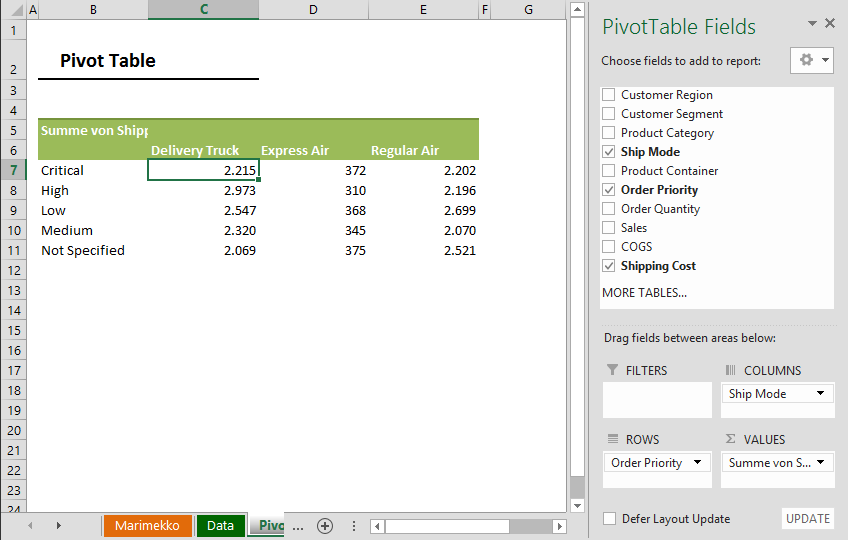Show previous sheet tabs with left arrow
Image resolution: width=848 pixels, height=540 pixels.
click(30, 525)
